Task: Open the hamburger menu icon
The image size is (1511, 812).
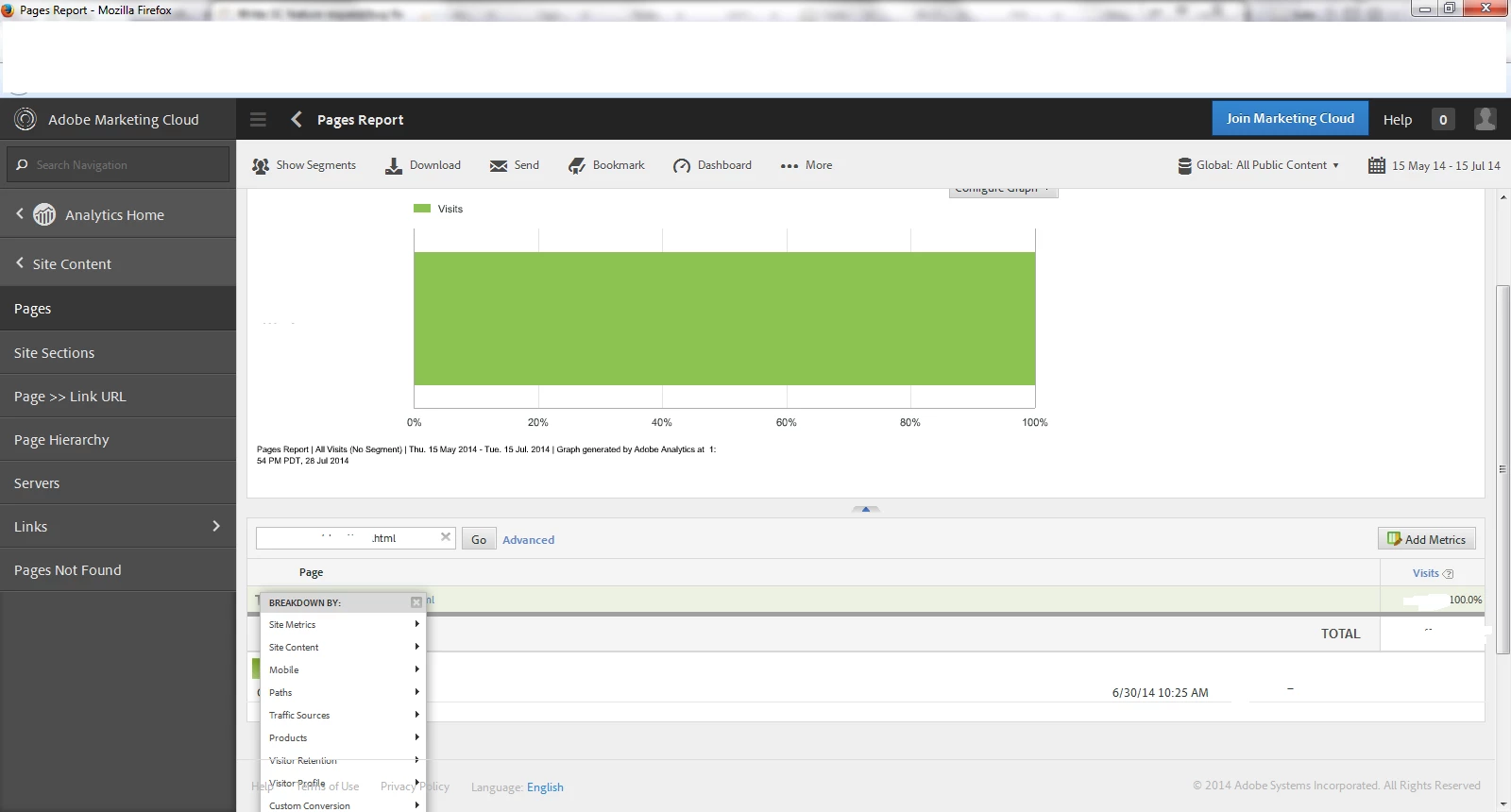Action: tap(258, 119)
